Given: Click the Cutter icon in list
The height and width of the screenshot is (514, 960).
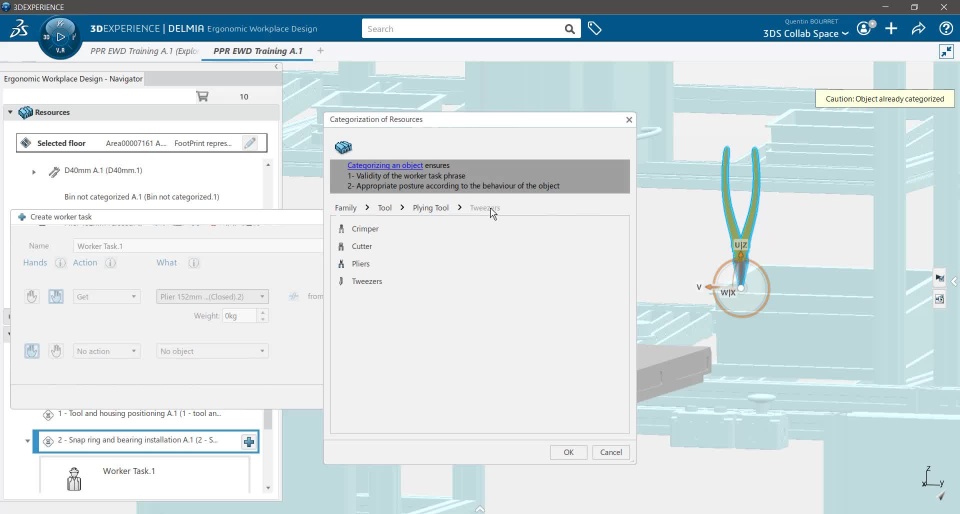Looking at the screenshot, I should (341, 246).
